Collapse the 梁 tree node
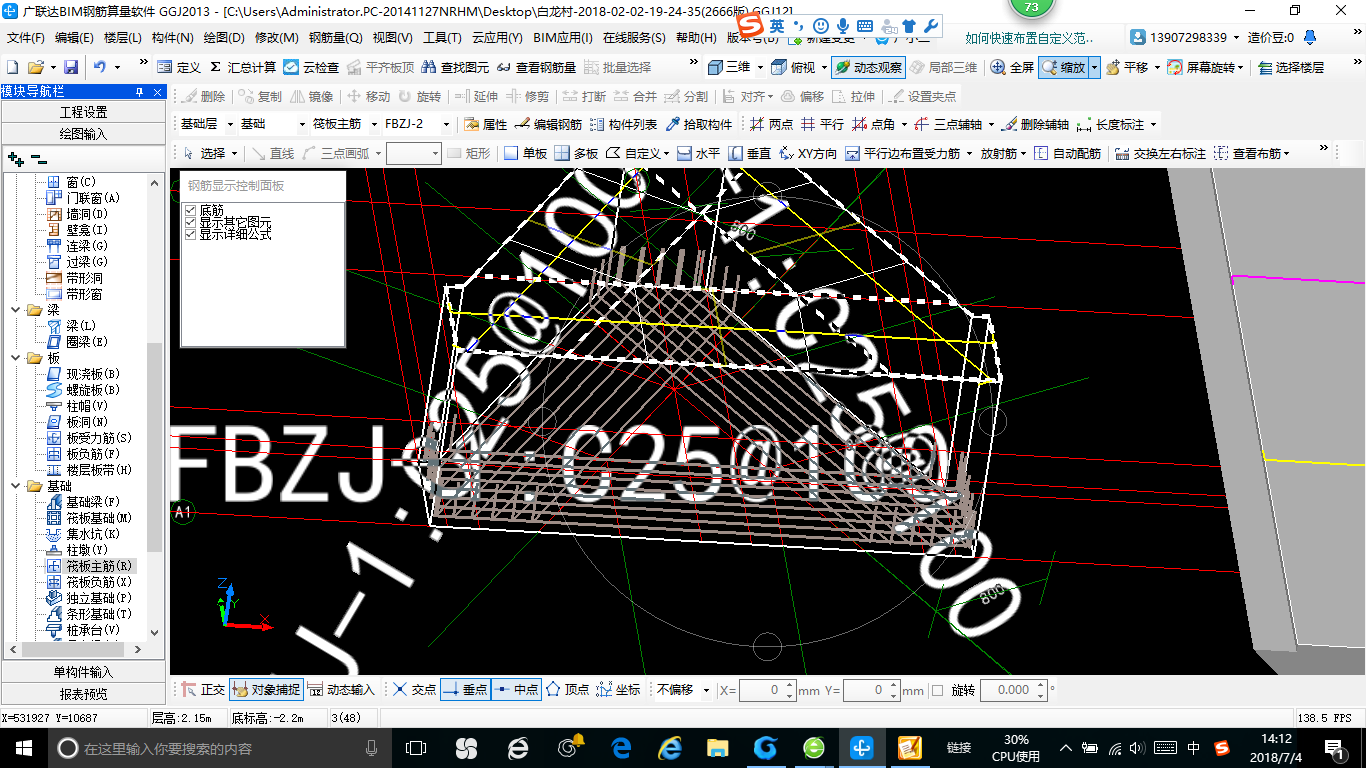The height and width of the screenshot is (768, 1366). pos(15,310)
